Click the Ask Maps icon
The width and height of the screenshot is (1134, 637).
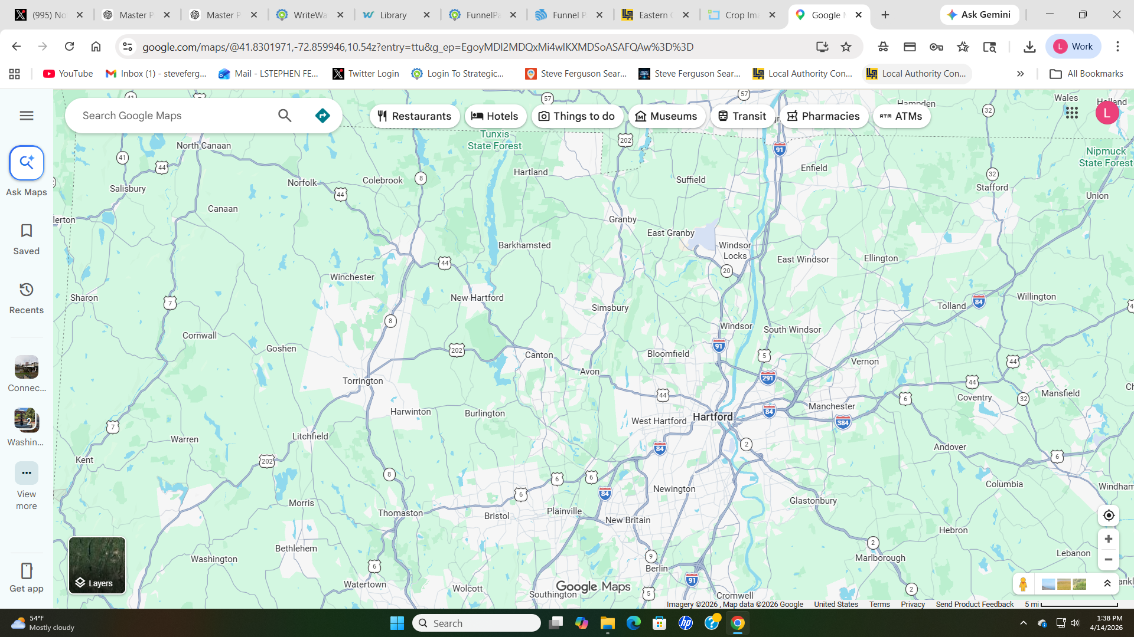[27, 163]
